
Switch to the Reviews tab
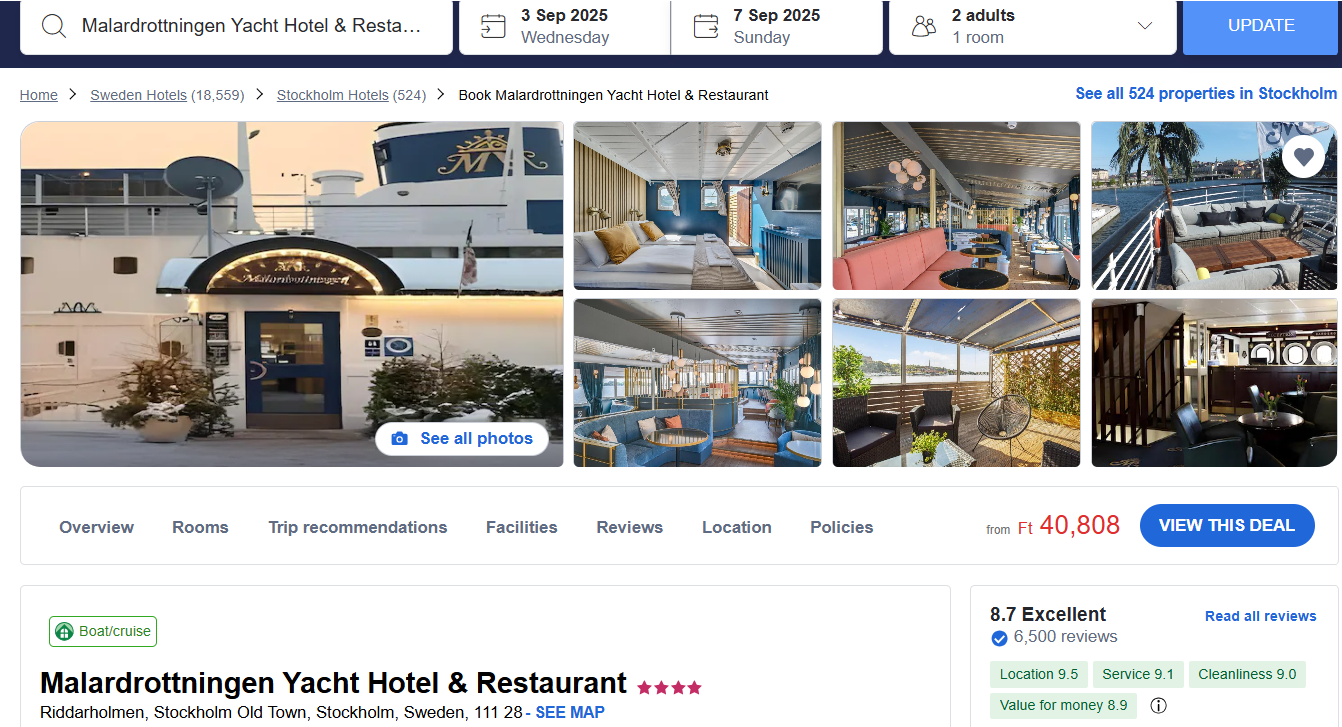coord(630,527)
